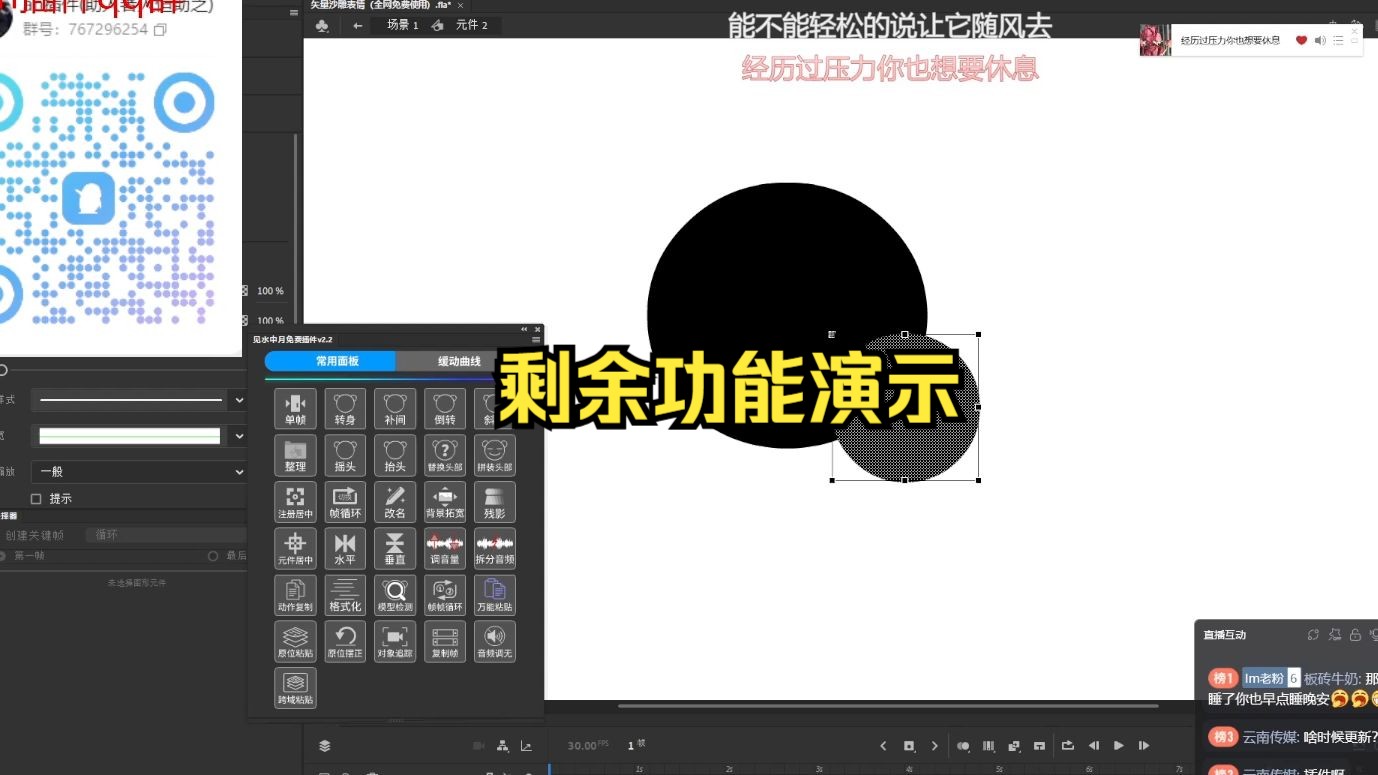Image resolution: width=1378 pixels, height=775 pixels.
Task: Click the 原位摆正 button
Action: [345, 641]
